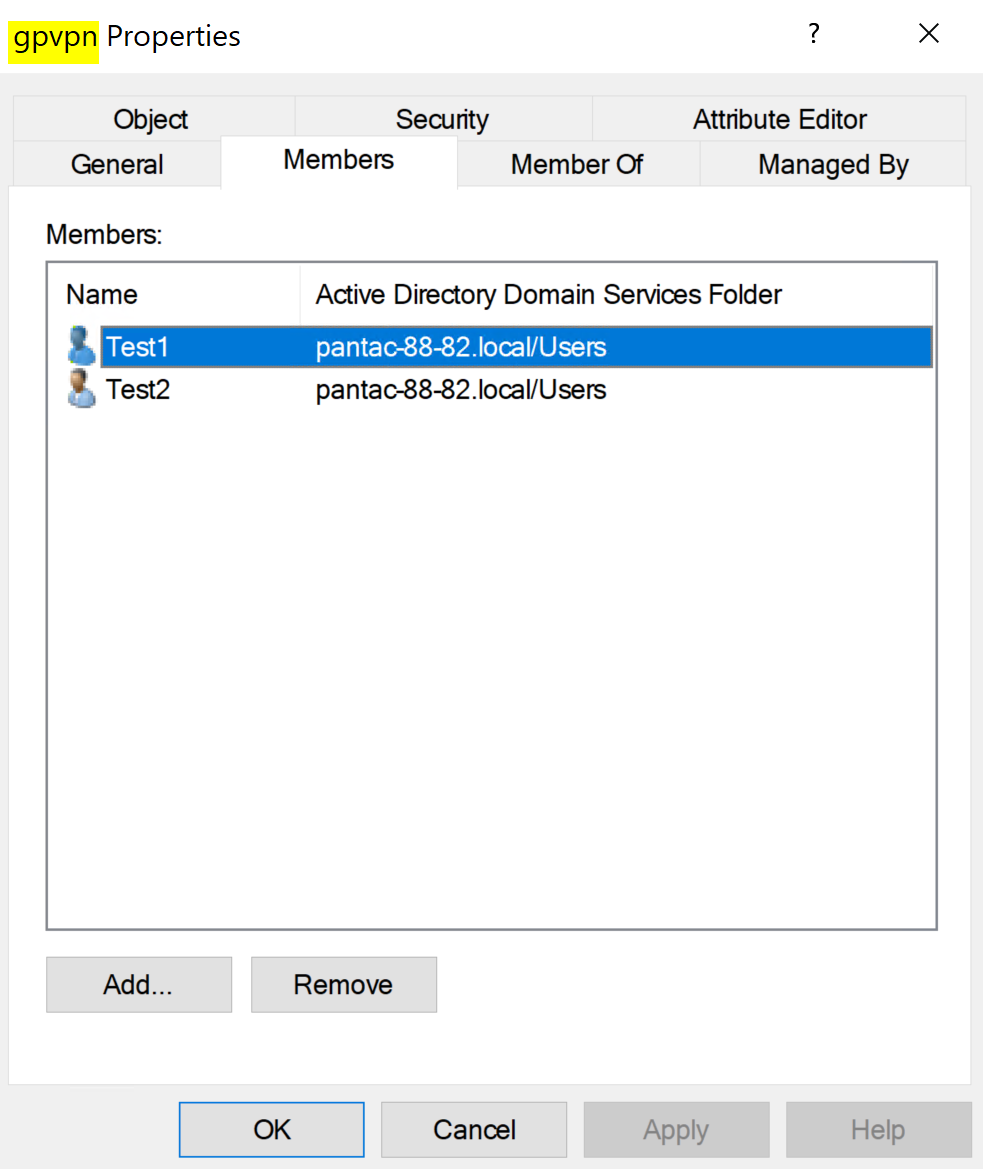Image resolution: width=983 pixels, height=1169 pixels.
Task: Click the Test1 user icon
Action: point(81,346)
